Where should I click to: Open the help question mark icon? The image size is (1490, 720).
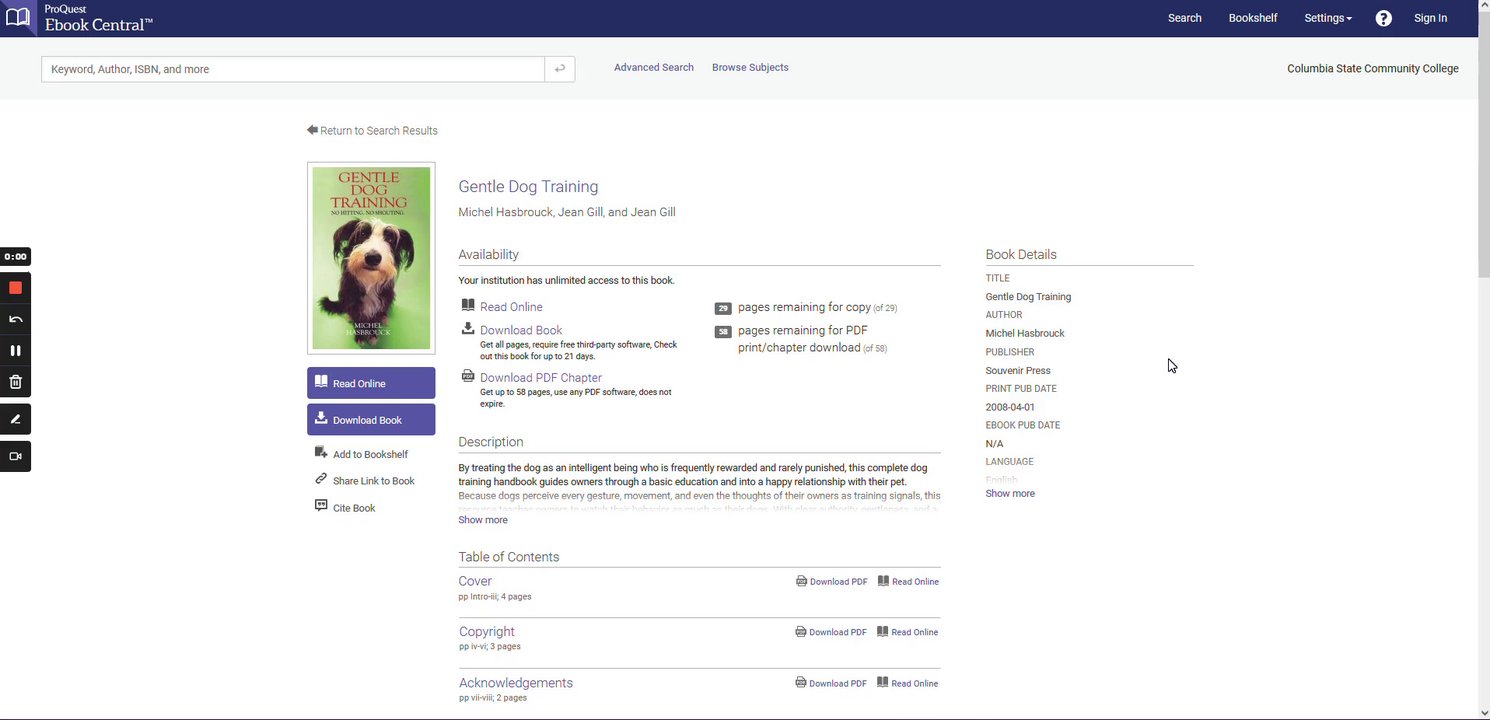[x=1383, y=18]
